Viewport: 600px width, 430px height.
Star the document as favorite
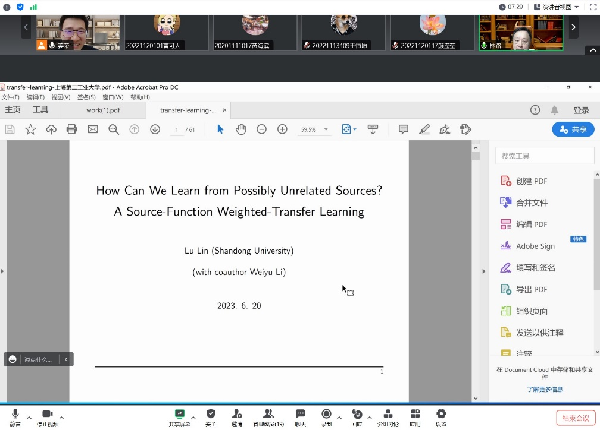pyautogui.click(x=30, y=129)
